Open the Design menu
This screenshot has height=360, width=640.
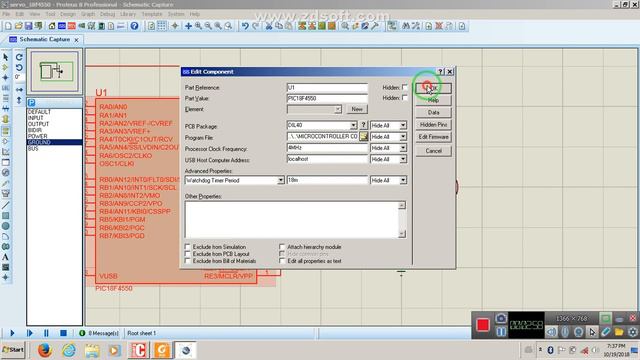pyautogui.click(x=67, y=14)
